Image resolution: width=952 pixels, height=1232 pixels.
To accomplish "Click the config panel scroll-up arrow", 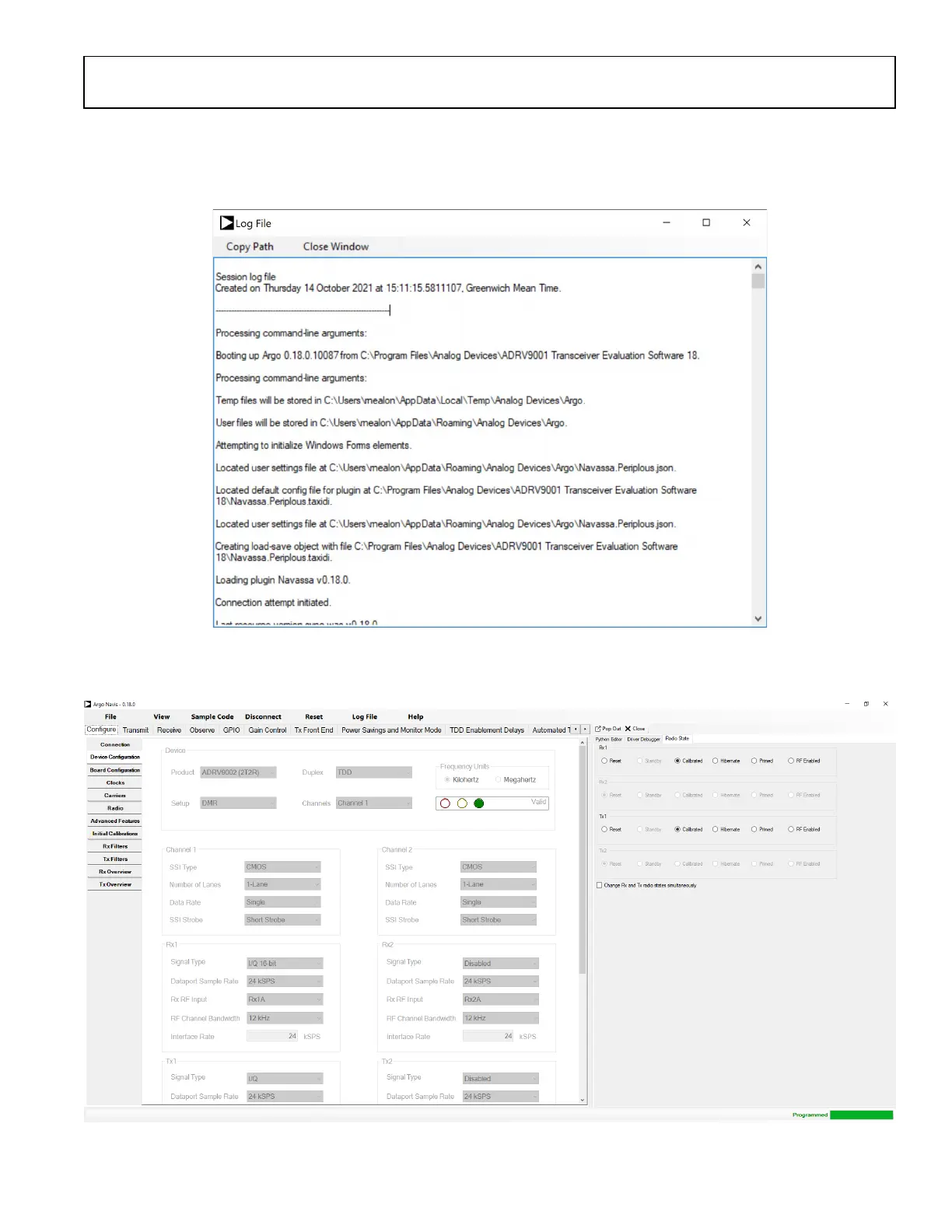I will [x=583, y=743].
